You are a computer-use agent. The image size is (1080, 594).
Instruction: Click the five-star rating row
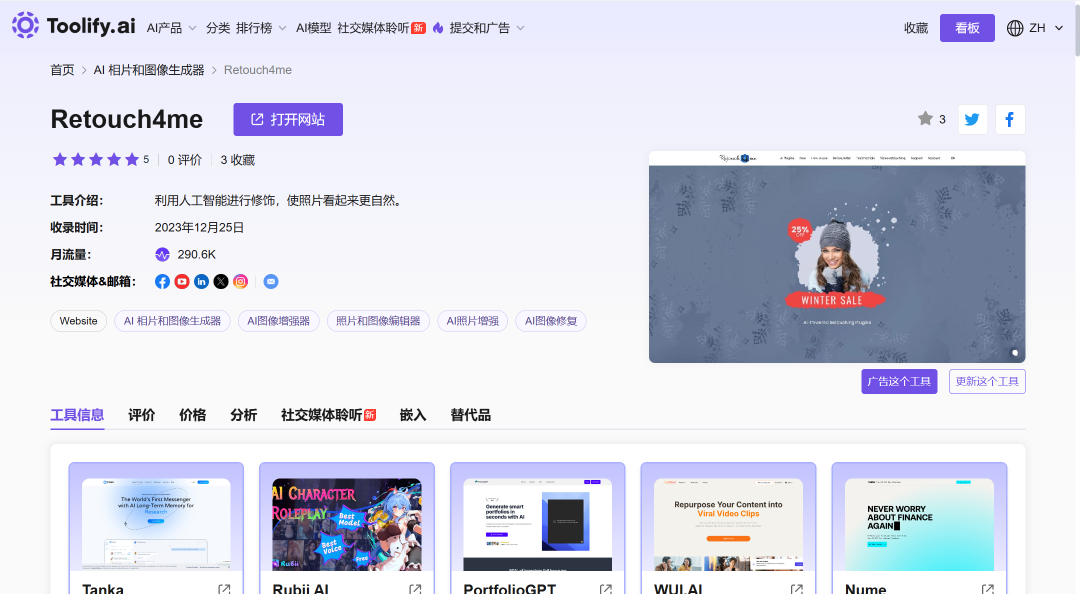point(96,160)
